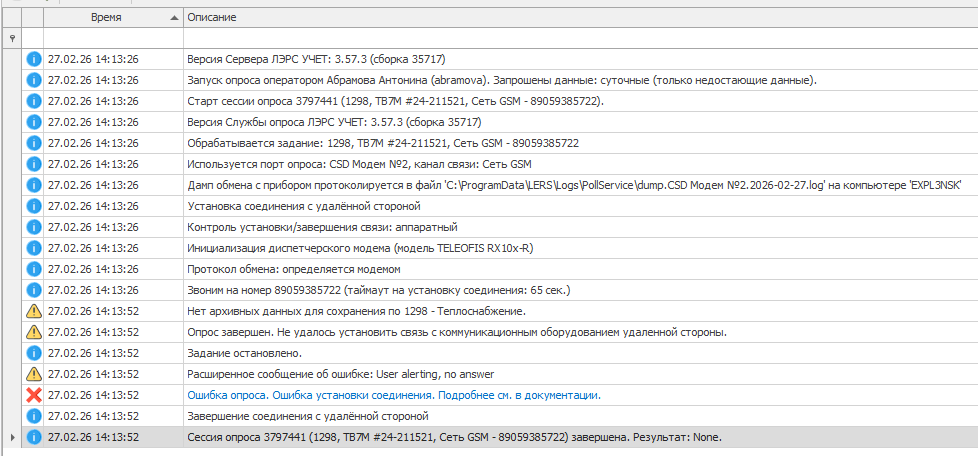Click the current-row indicator arrow on last row

(x=11, y=438)
